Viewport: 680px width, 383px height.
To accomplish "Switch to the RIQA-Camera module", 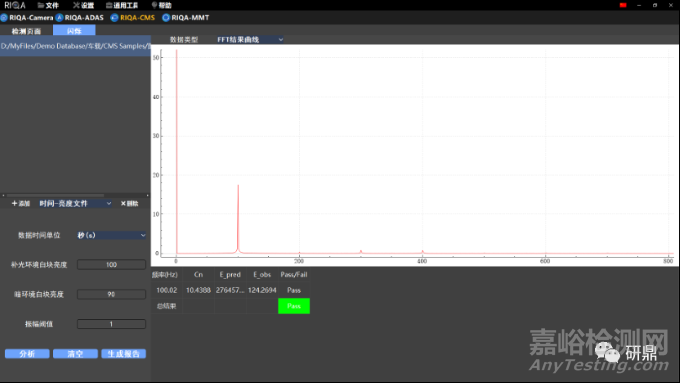I will (26, 18).
